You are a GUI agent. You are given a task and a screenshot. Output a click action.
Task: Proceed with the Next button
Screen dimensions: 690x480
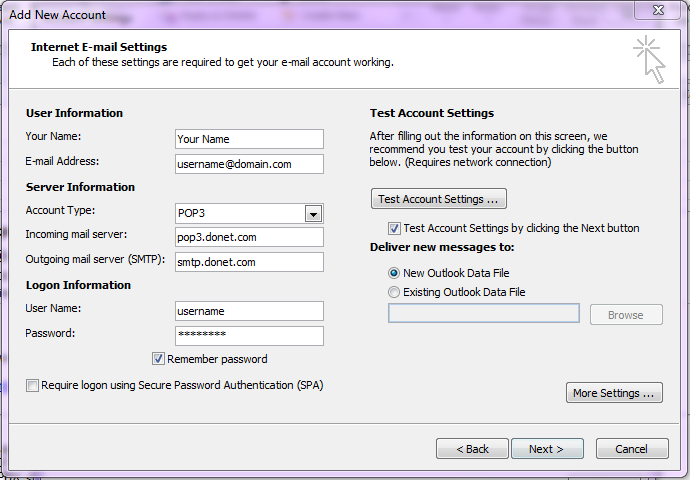coord(547,449)
